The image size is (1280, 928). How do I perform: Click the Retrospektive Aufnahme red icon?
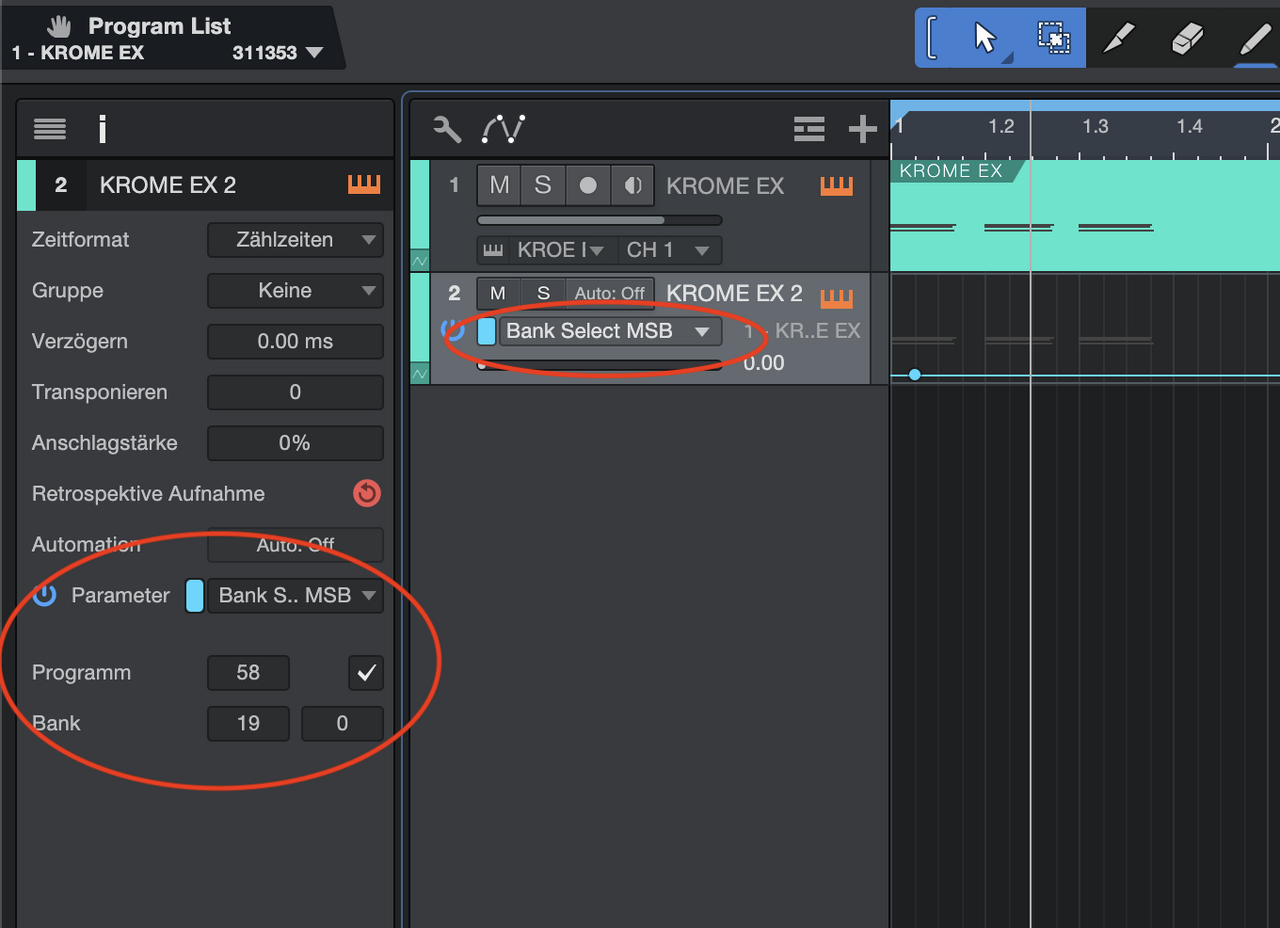click(367, 493)
